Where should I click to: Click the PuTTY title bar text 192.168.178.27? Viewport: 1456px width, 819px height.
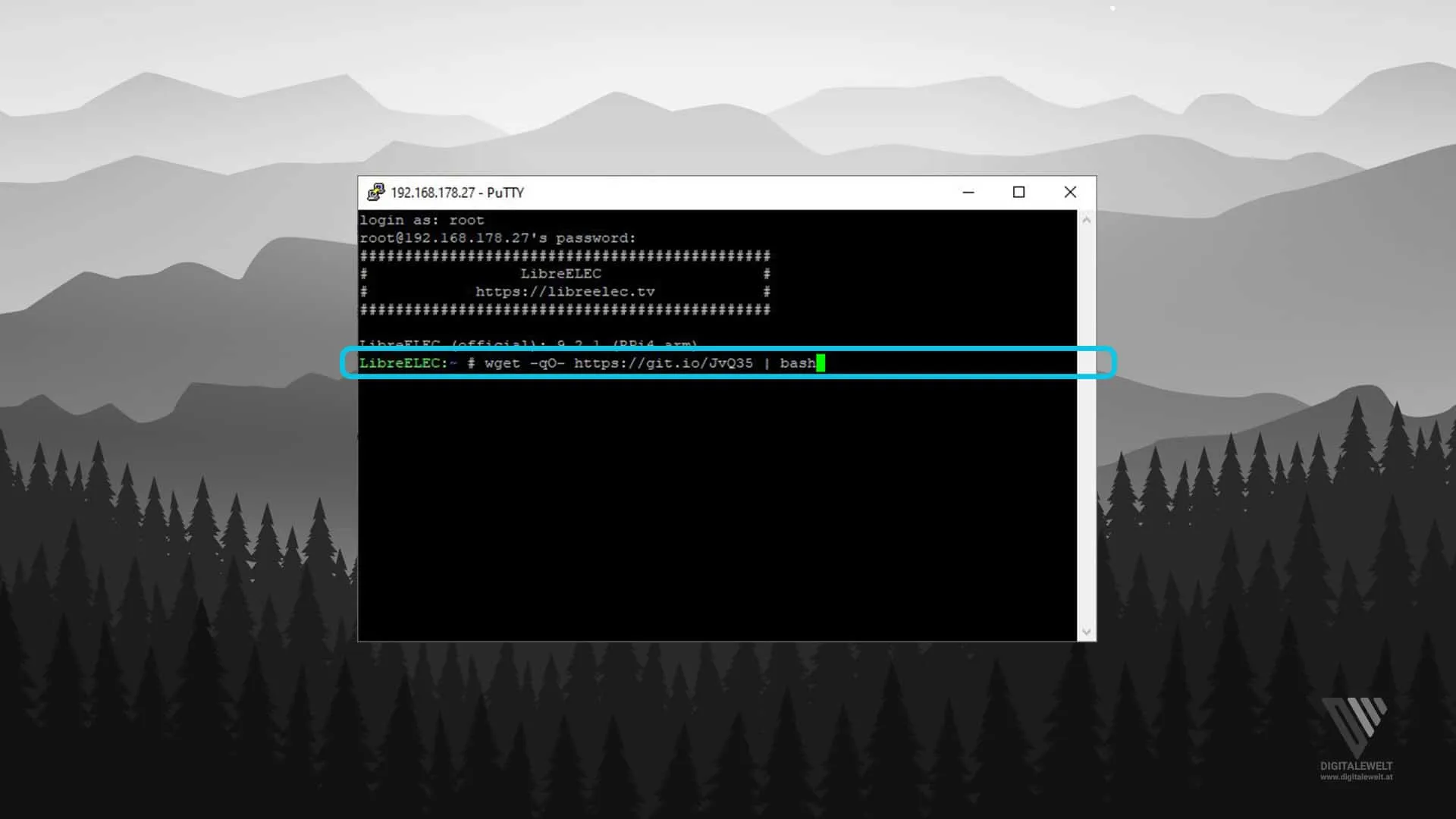[x=433, y=193]
